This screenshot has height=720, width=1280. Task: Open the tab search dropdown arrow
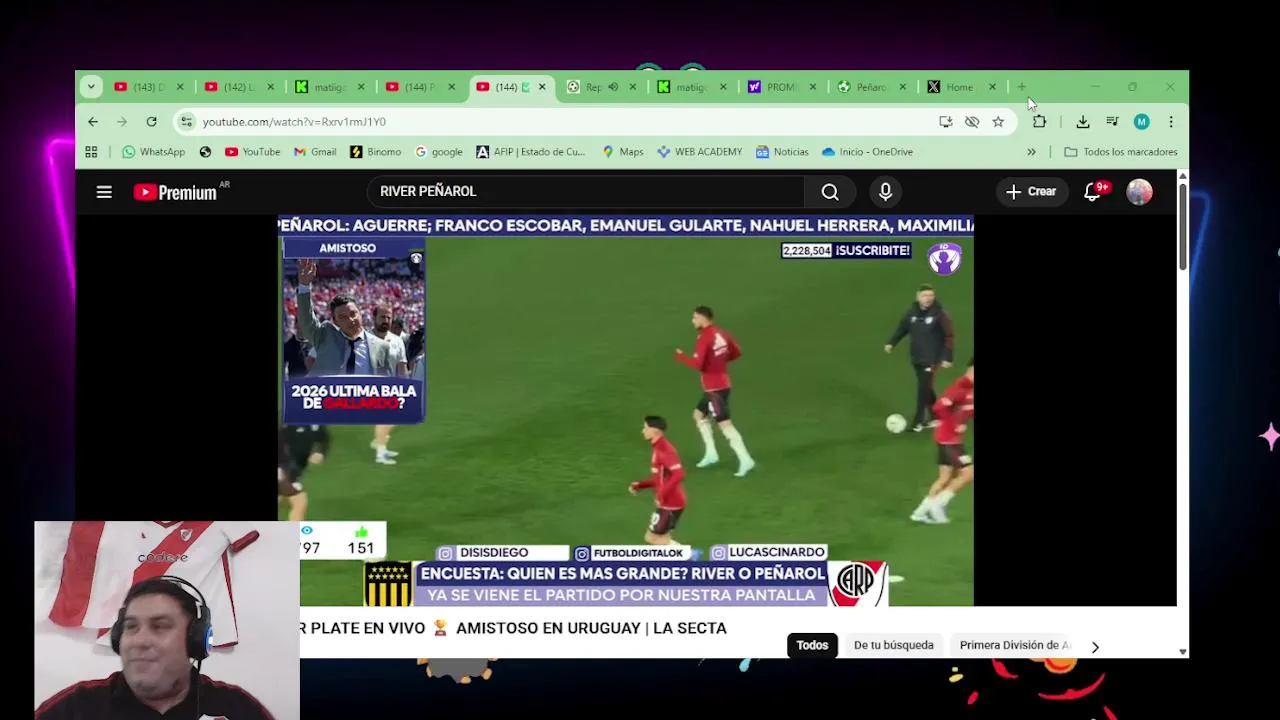tap(91, 87)
